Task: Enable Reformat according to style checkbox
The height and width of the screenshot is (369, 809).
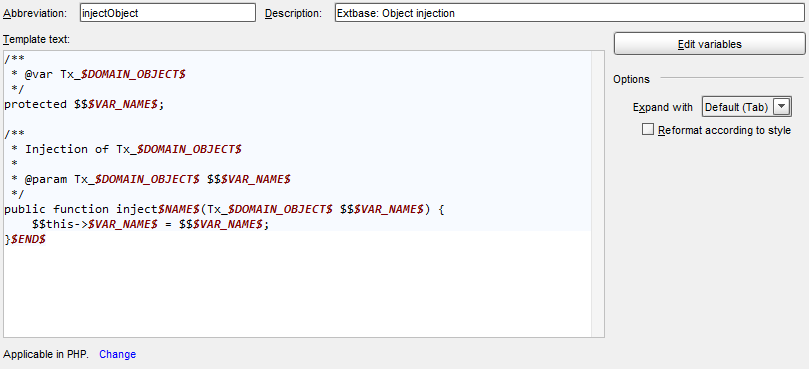Action: tap(648, 130)
